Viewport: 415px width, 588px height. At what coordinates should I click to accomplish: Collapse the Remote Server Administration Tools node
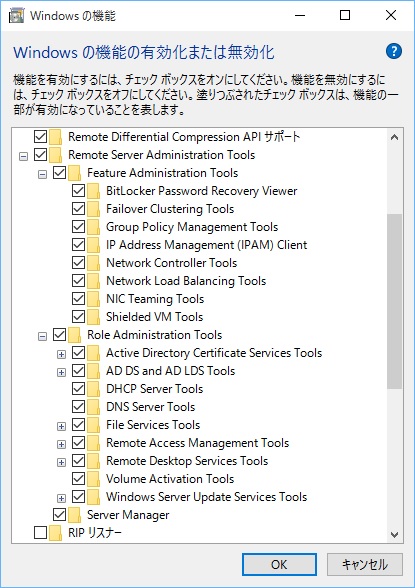(23, 156)
